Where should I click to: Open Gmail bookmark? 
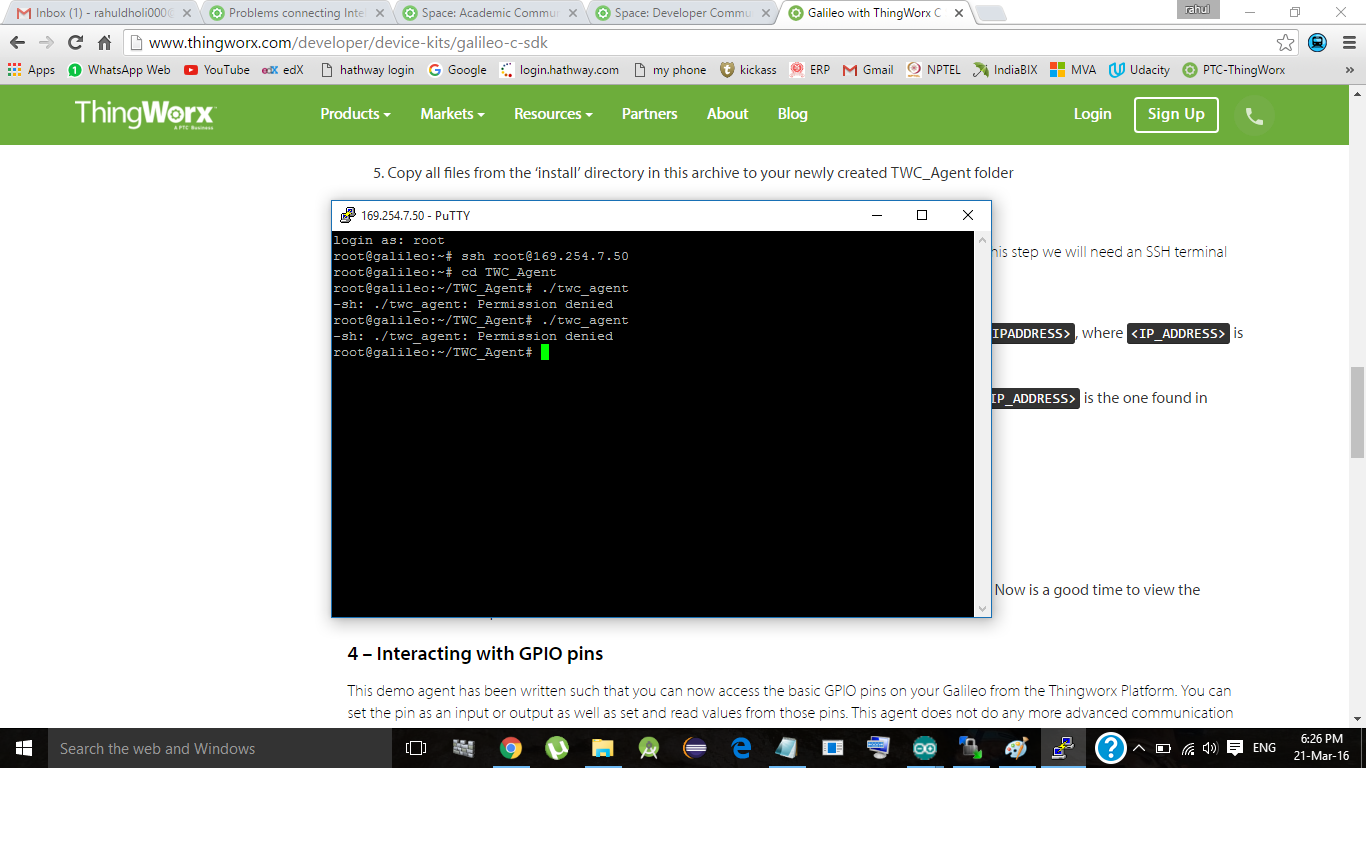coord(868,70)
